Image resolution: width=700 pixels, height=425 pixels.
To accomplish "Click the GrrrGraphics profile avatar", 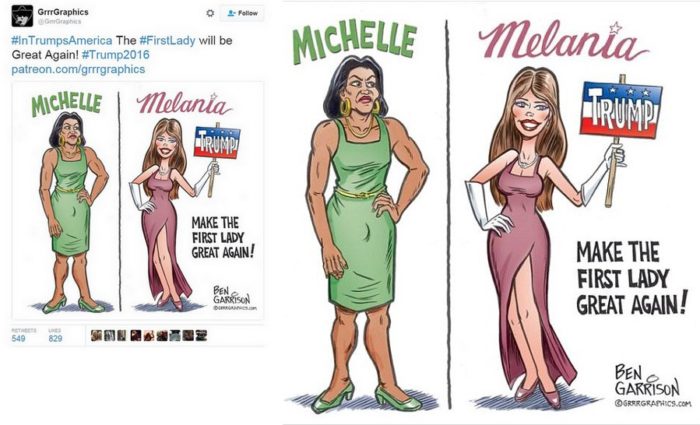I will [x=22, y=16].
